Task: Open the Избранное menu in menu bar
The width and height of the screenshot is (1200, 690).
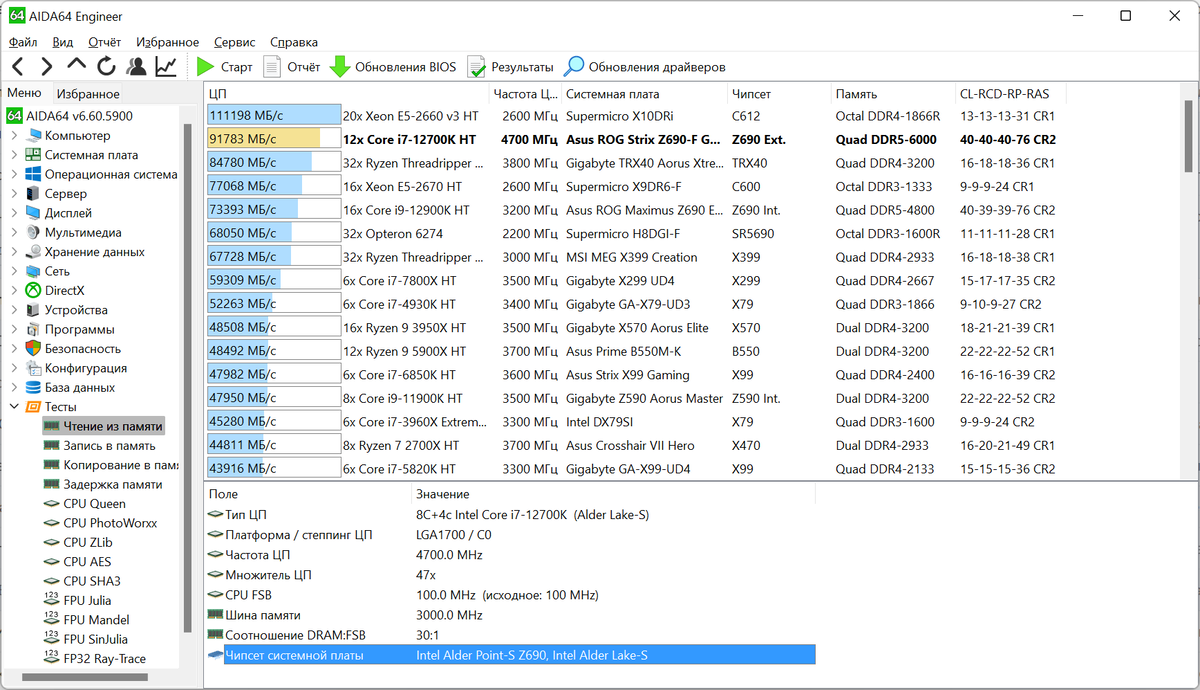Action: pyautogui.click(x=168, y=42)
